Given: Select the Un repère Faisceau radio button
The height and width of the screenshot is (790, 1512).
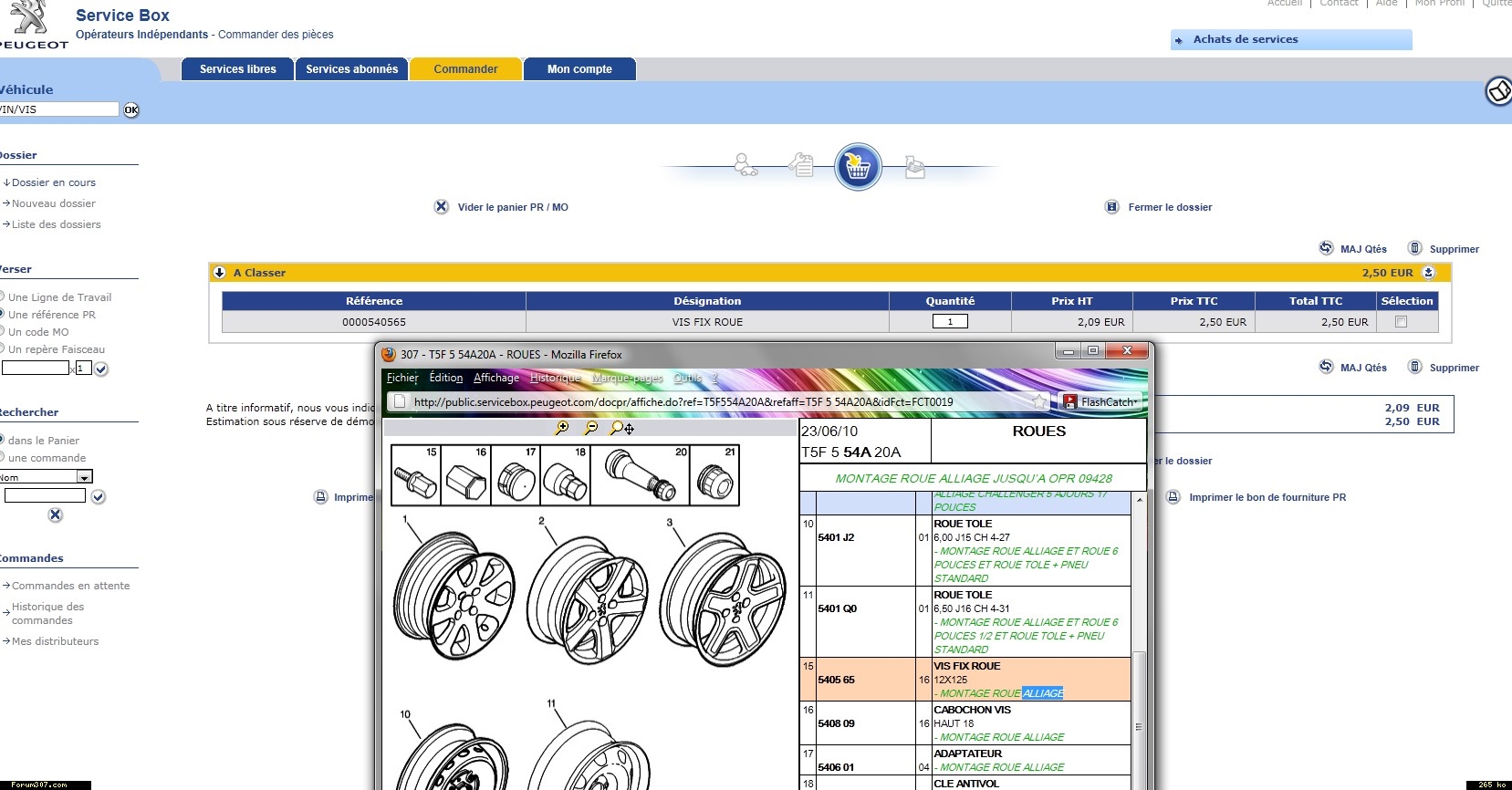Looking at the screenshot, I should [2, 348].
